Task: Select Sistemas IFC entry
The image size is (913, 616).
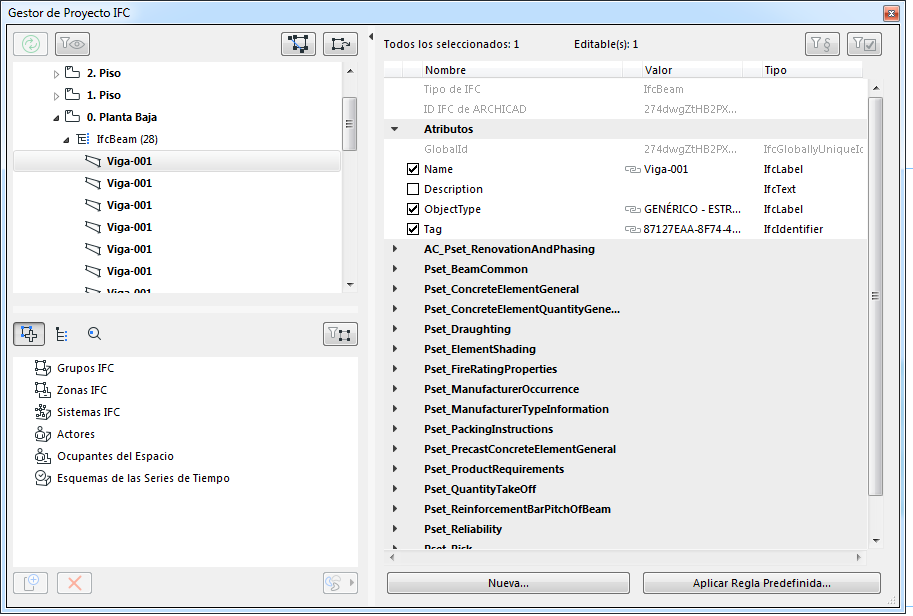Action: (x=89, y=412)
